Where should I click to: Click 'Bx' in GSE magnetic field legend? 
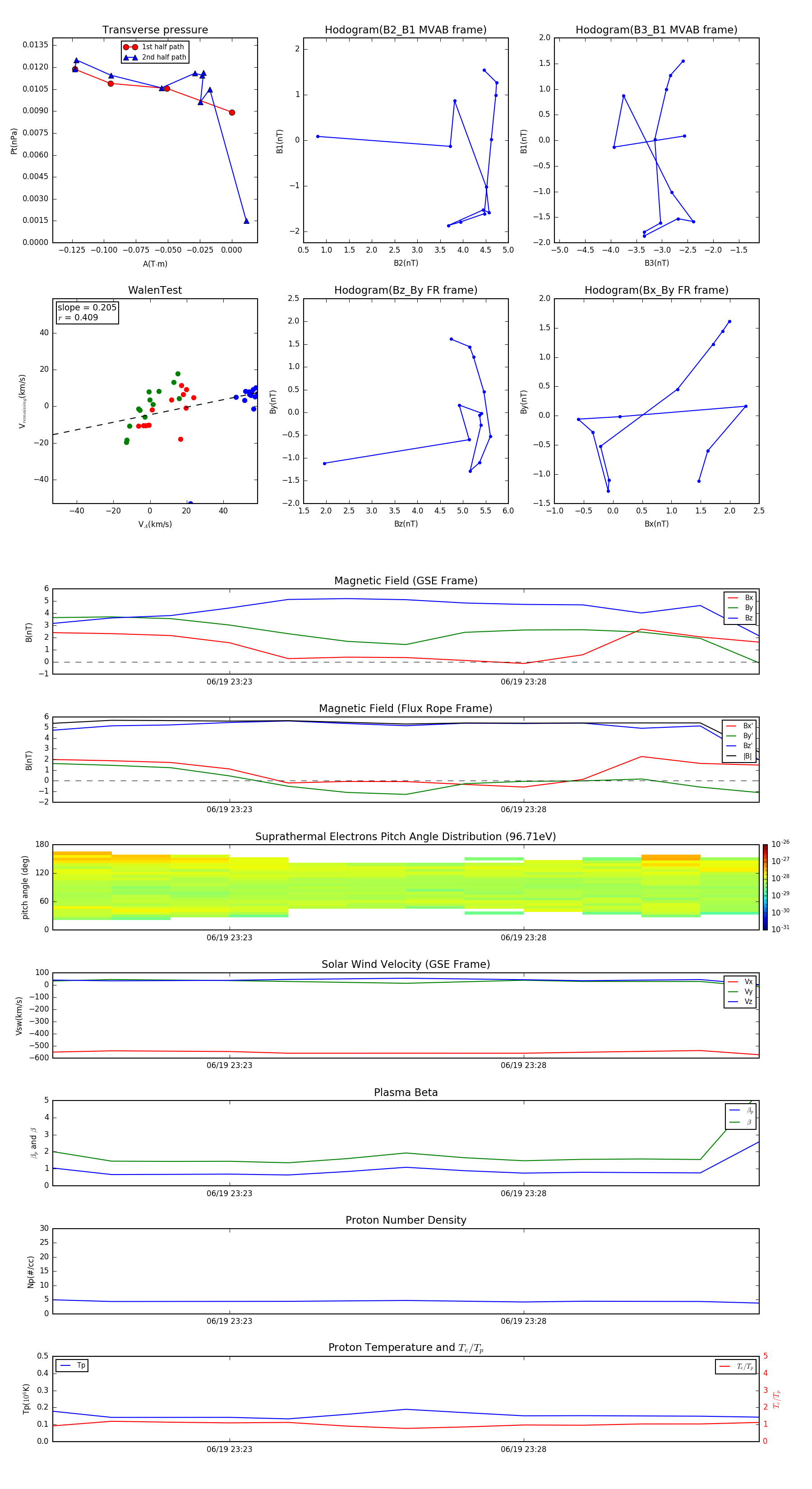click(748, 598)
